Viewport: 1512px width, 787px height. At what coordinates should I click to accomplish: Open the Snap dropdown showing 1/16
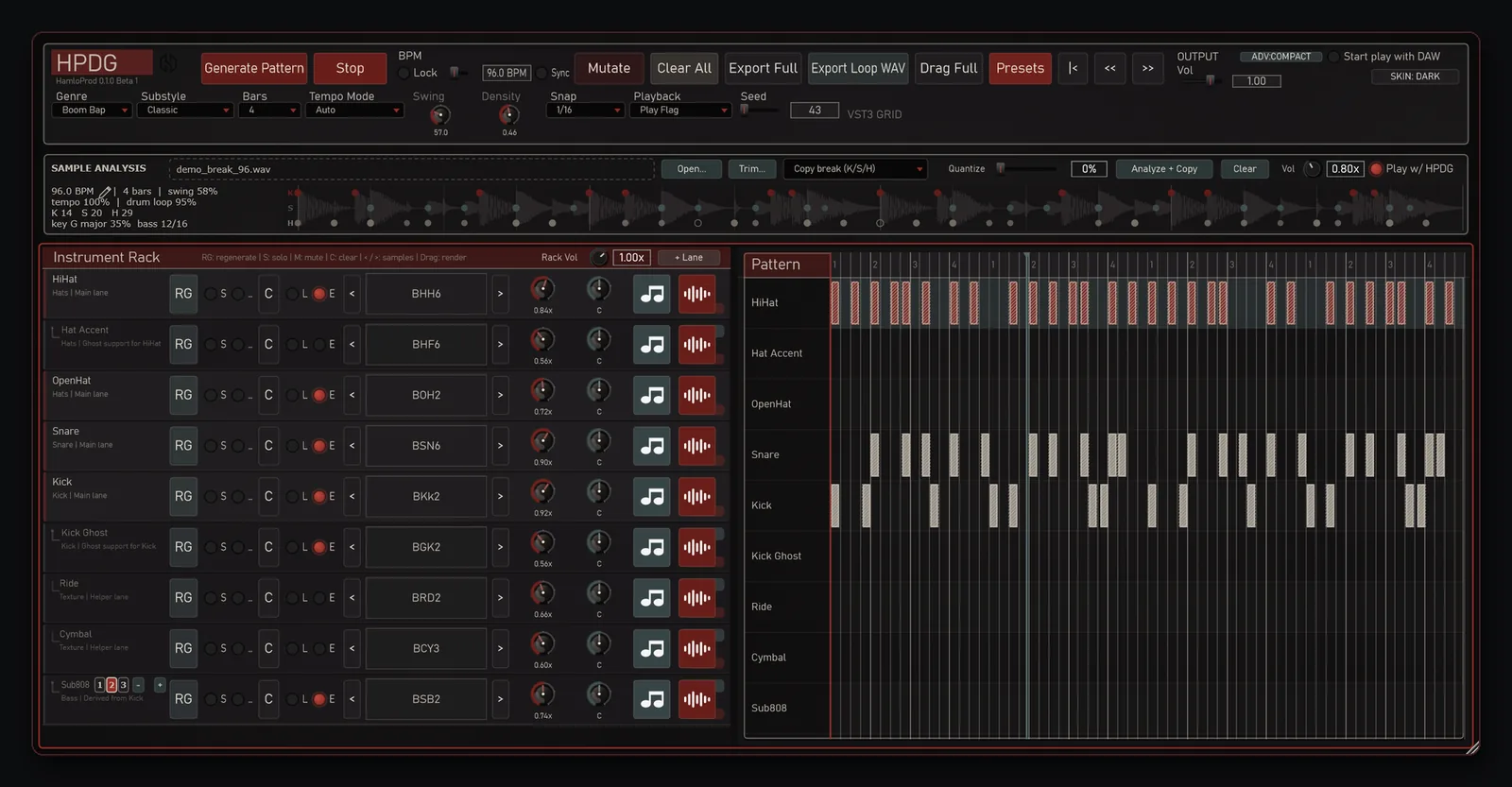(585, 111)
